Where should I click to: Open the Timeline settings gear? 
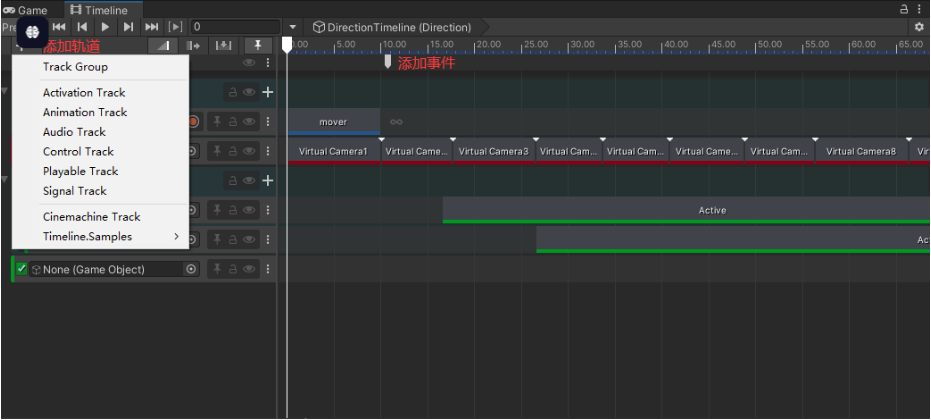(919, 27)
